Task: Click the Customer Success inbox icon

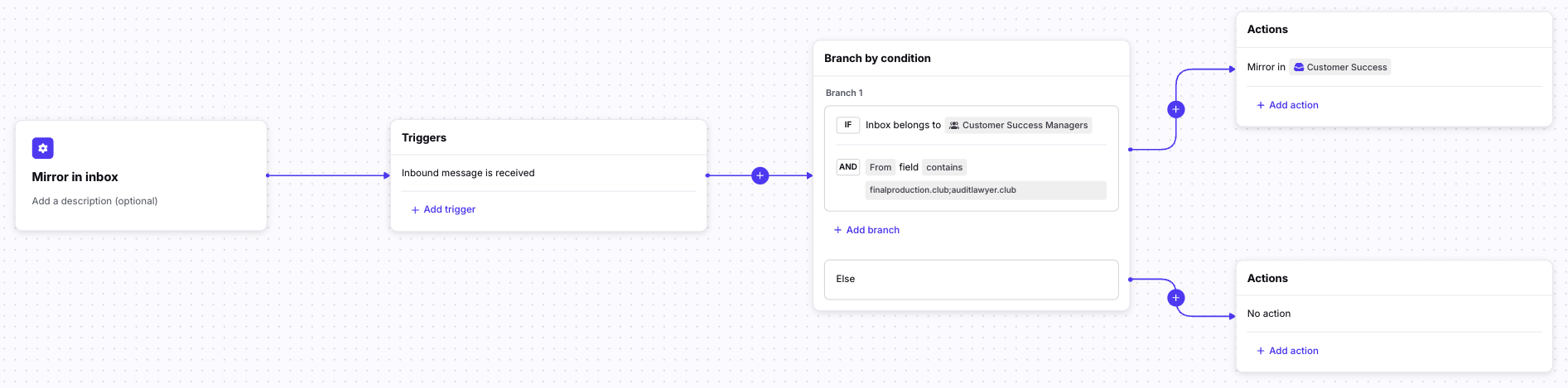Action: coord(1299,68)
